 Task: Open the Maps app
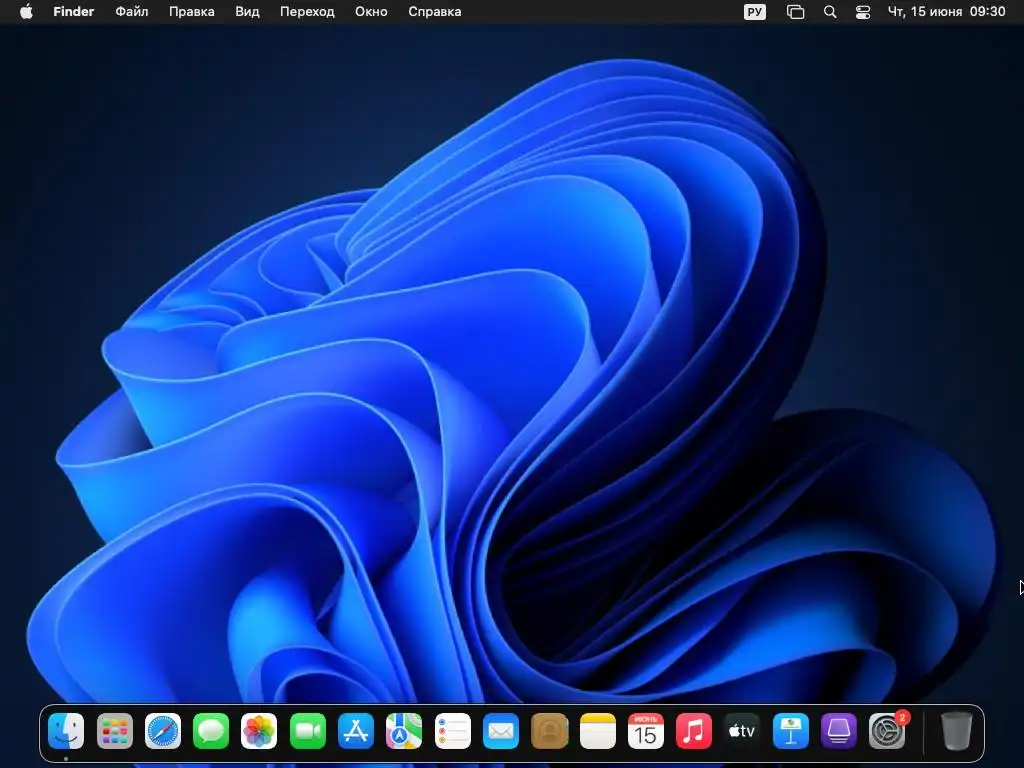tap(404, 731)
